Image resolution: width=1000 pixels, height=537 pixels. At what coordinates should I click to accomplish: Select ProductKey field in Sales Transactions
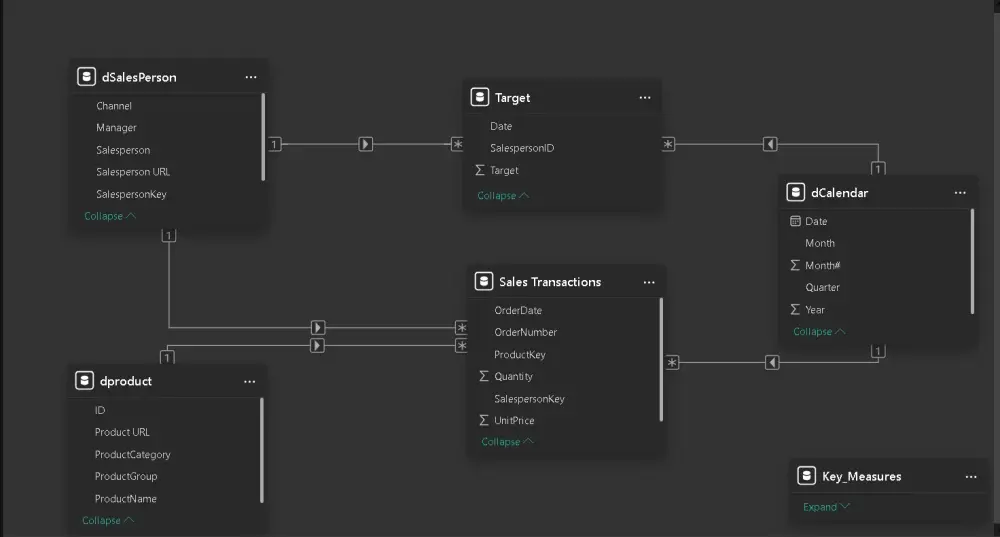coord(520,355)
